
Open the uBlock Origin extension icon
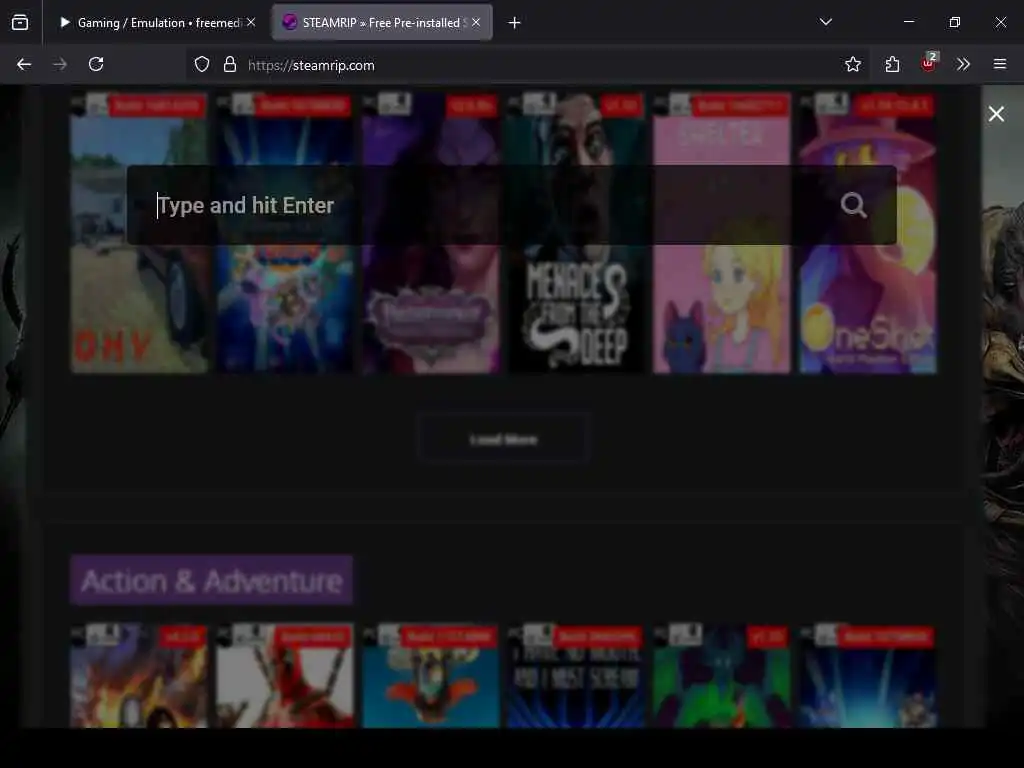(929, 63)
